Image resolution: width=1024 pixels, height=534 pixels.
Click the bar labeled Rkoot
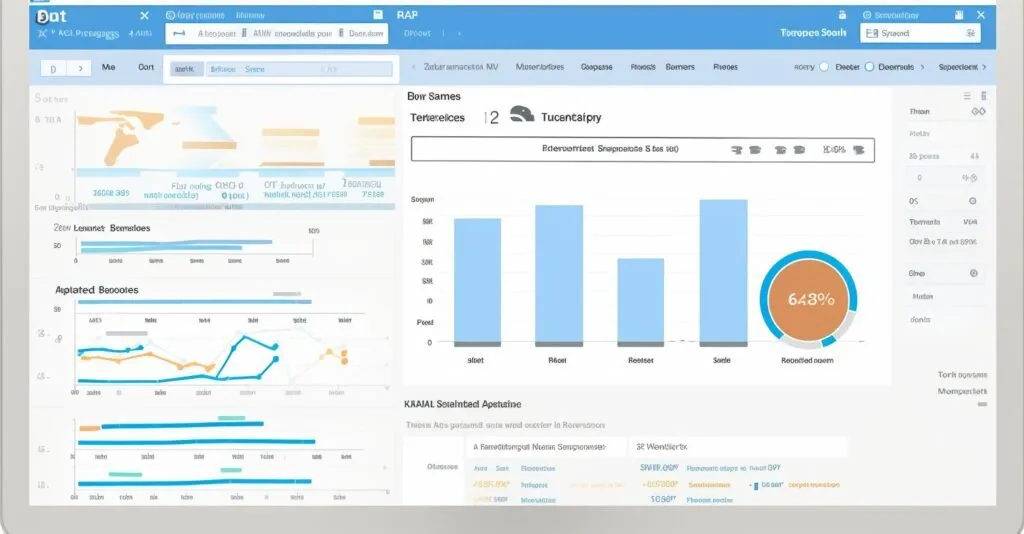click(559, 275)
